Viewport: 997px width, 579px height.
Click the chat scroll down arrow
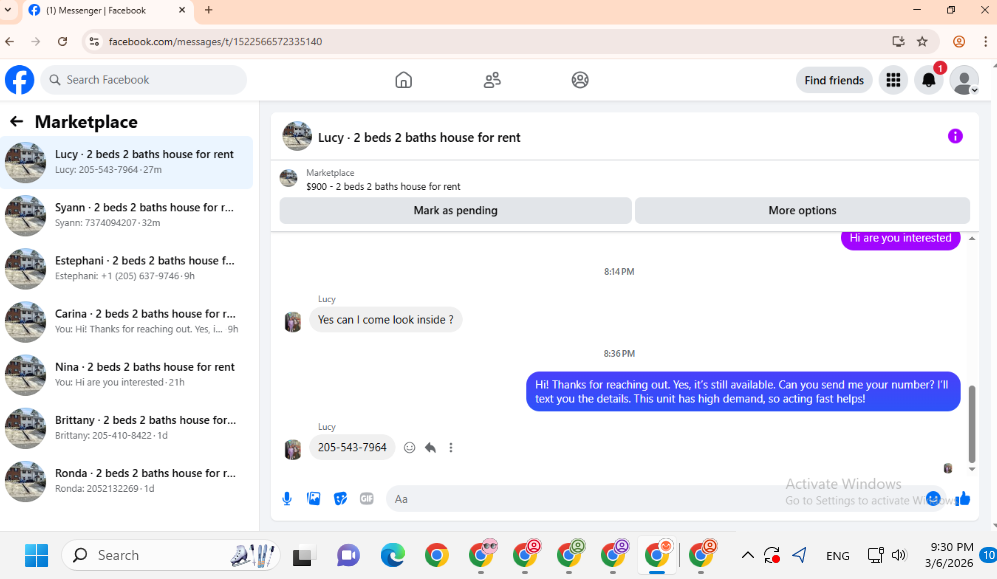[972, 469]
